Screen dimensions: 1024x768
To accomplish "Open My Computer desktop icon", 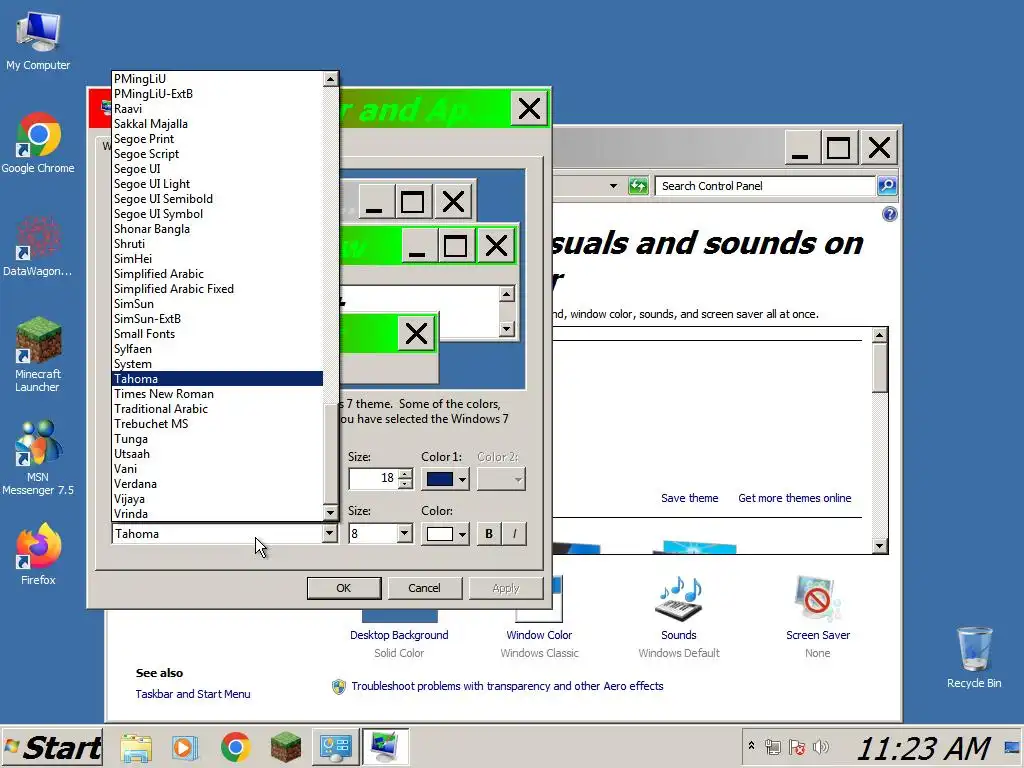I will pos(38,40).
